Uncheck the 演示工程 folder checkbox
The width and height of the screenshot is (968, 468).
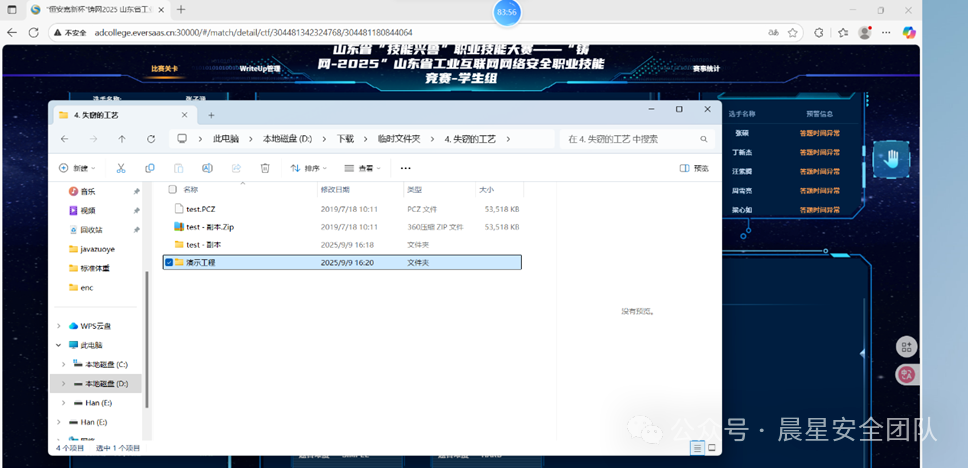(x=168, y=262)
